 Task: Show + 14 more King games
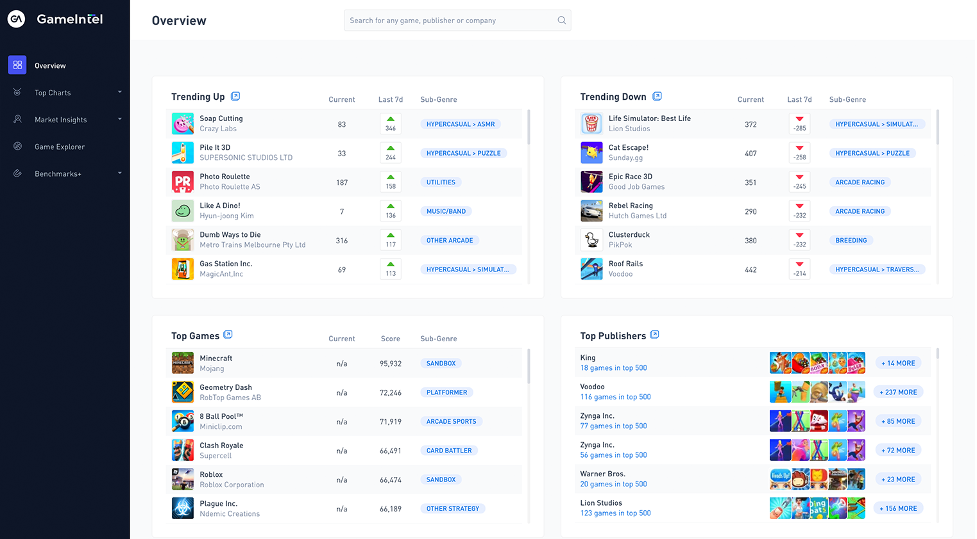pyautogui.click(x=897, y=363)
